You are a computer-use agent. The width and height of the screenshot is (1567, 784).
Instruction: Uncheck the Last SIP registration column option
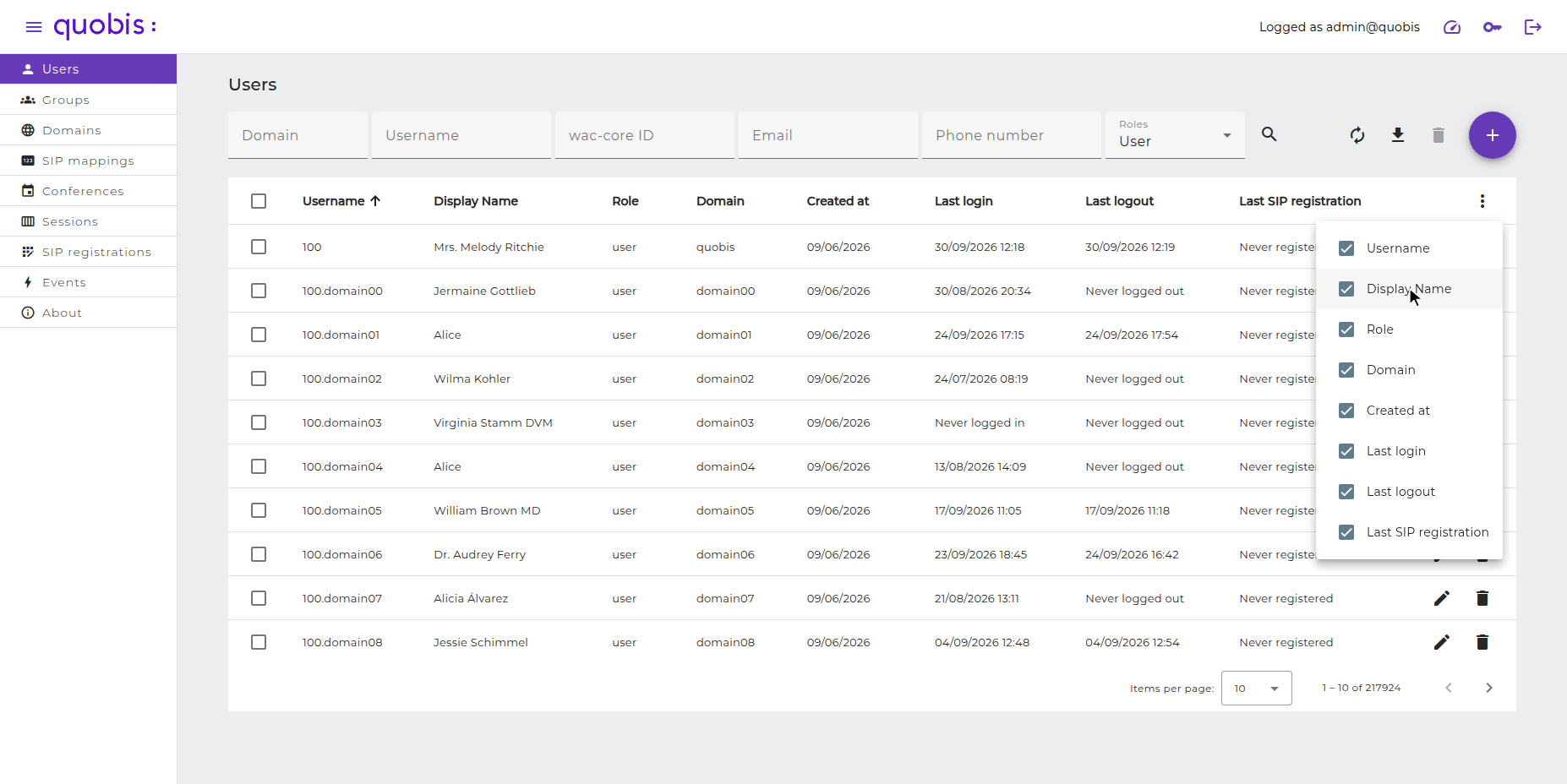[1346, 532]
